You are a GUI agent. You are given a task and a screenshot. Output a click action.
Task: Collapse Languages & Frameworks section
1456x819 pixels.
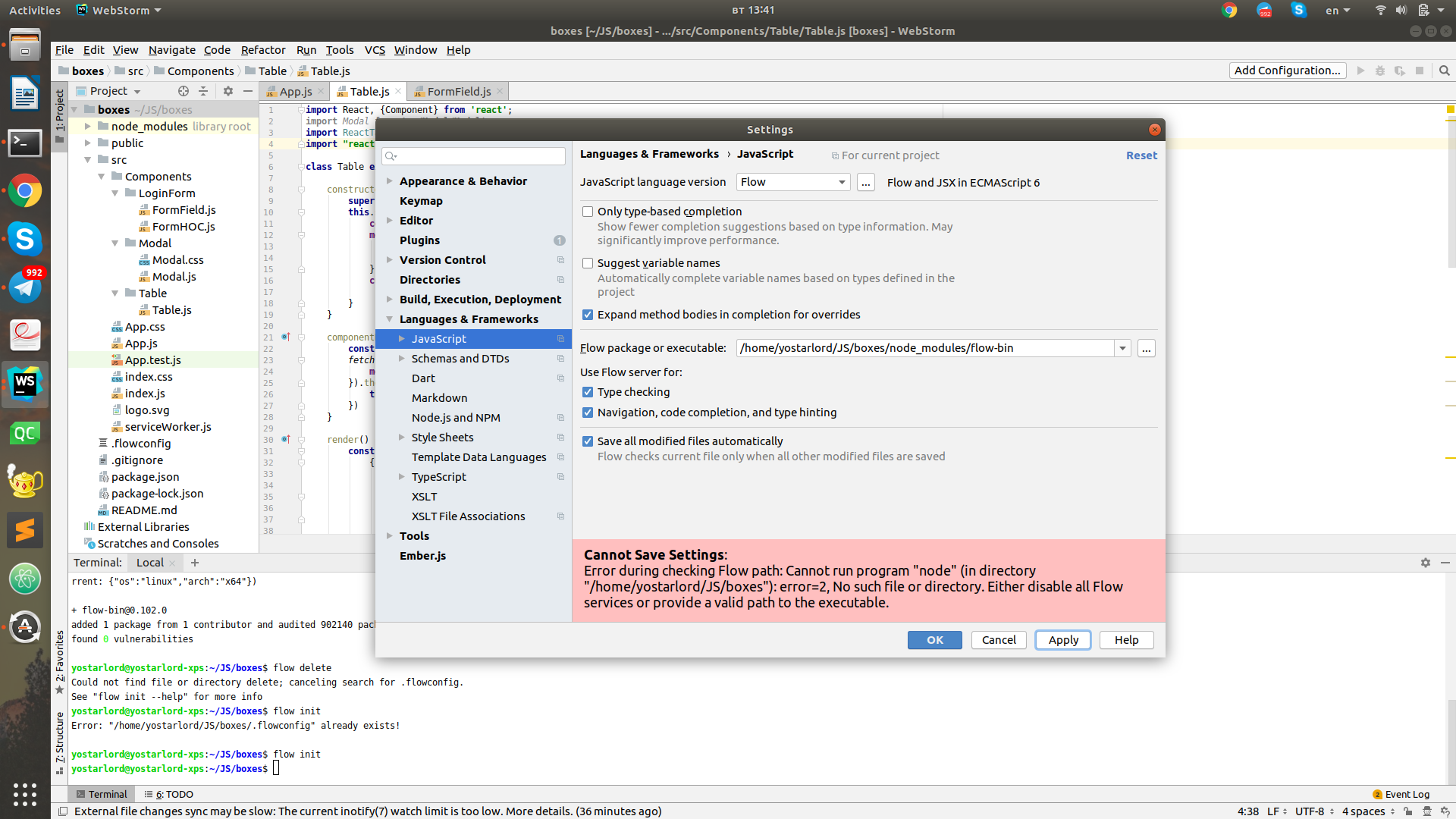[390, 319]
